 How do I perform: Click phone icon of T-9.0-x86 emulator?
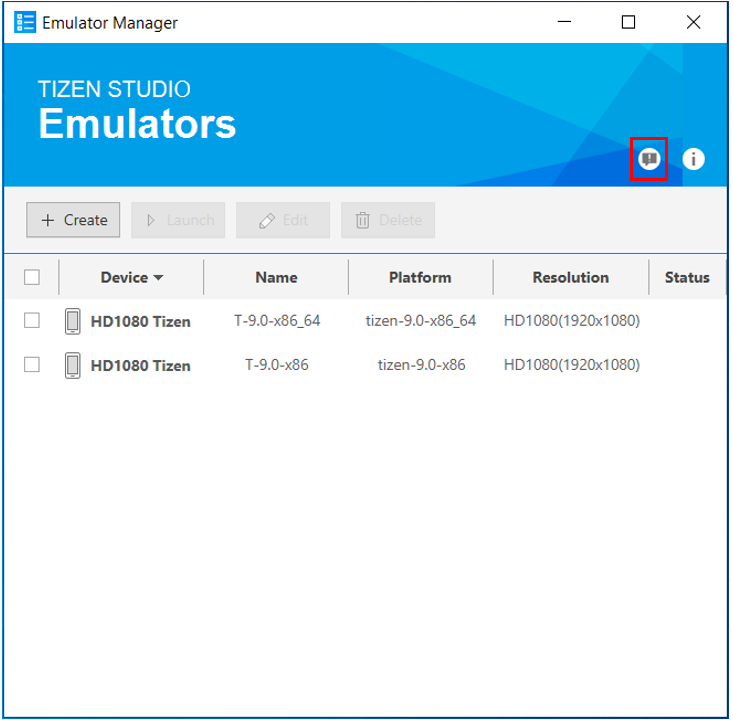pyautogui.click(x=73, y=365)
